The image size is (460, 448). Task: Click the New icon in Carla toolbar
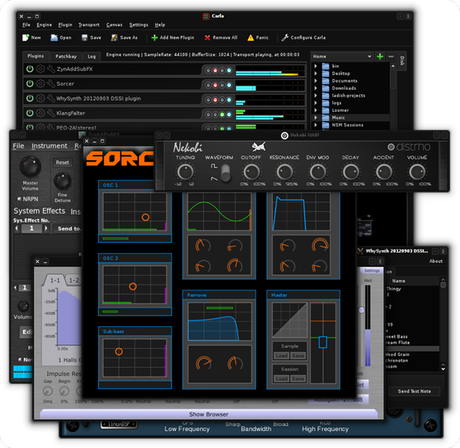pos(26,38)
